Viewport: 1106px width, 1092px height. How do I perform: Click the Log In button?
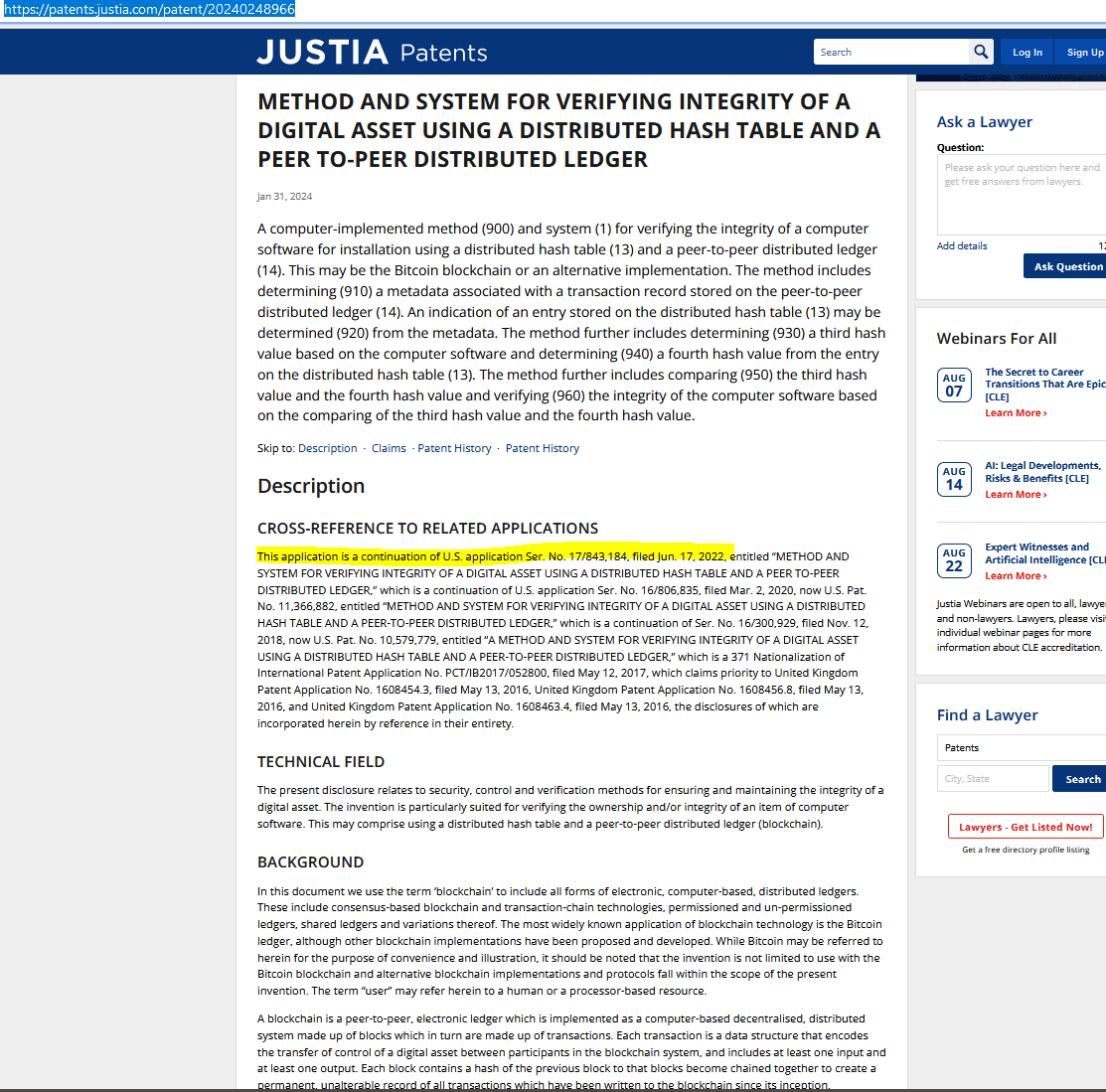point(1027,53)
